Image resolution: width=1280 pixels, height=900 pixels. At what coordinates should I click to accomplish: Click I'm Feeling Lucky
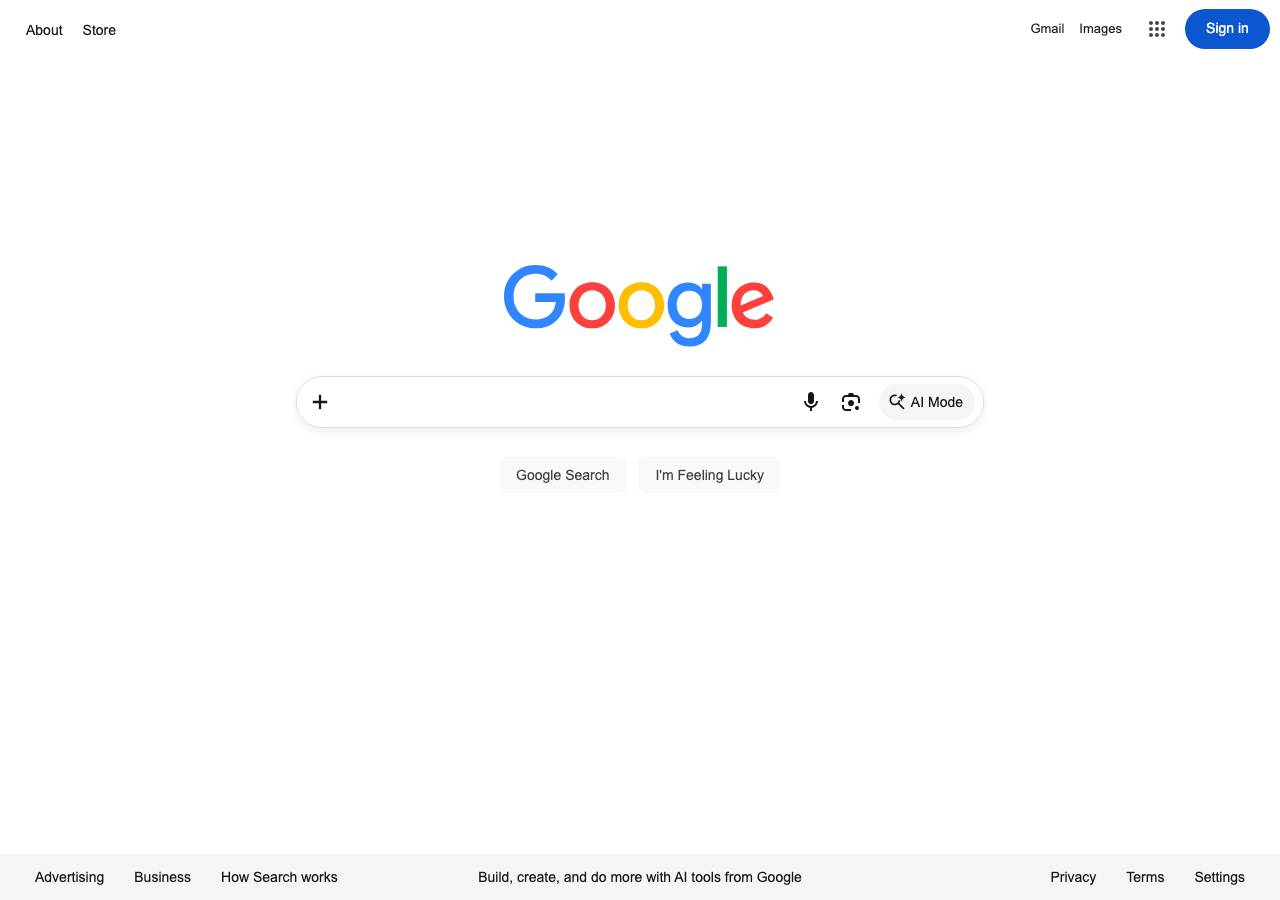pos(710,475)
